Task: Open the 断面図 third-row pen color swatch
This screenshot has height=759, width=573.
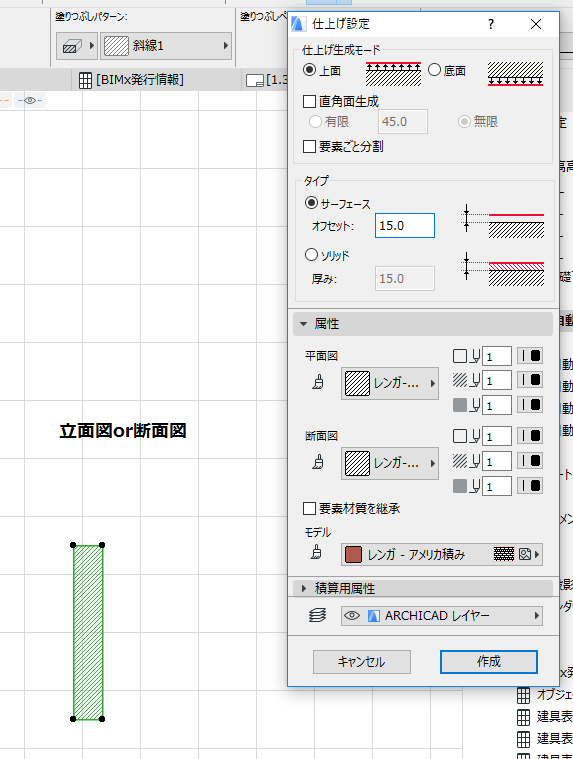Action: pyautogui.click(x=530, y=486)
